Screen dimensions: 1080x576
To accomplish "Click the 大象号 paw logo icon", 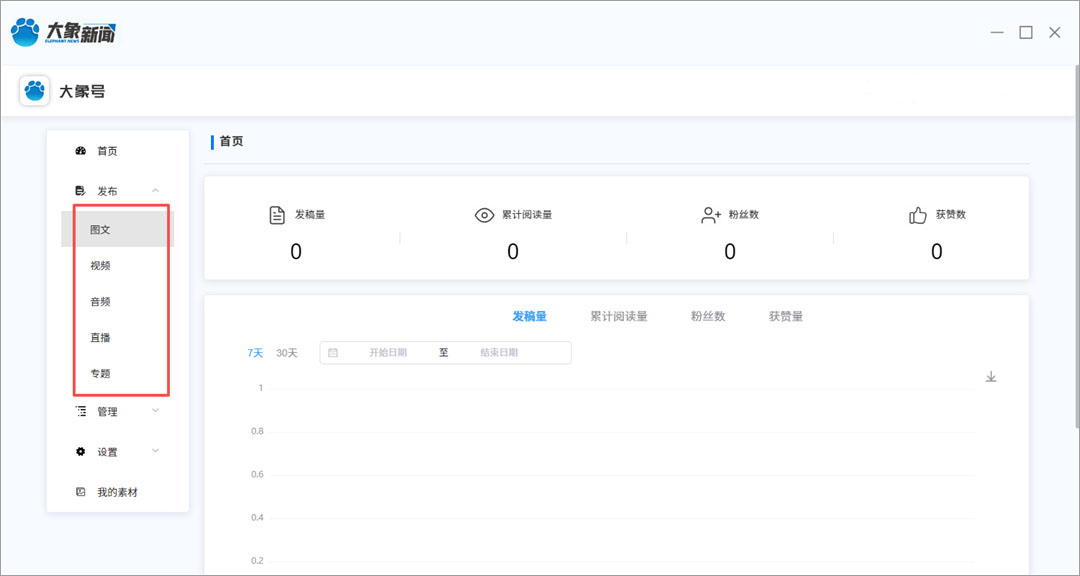I will pos(34,90).
